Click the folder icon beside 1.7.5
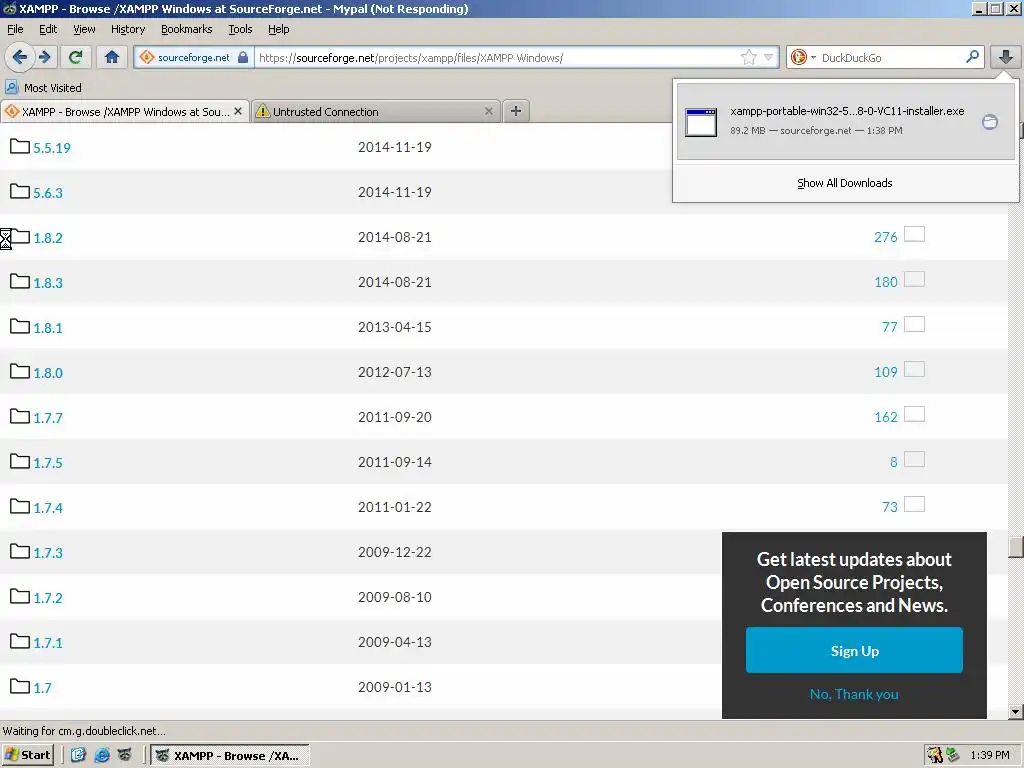This screenshot has height=768, width=1024. pyautogui.click(x=20, y=461)
